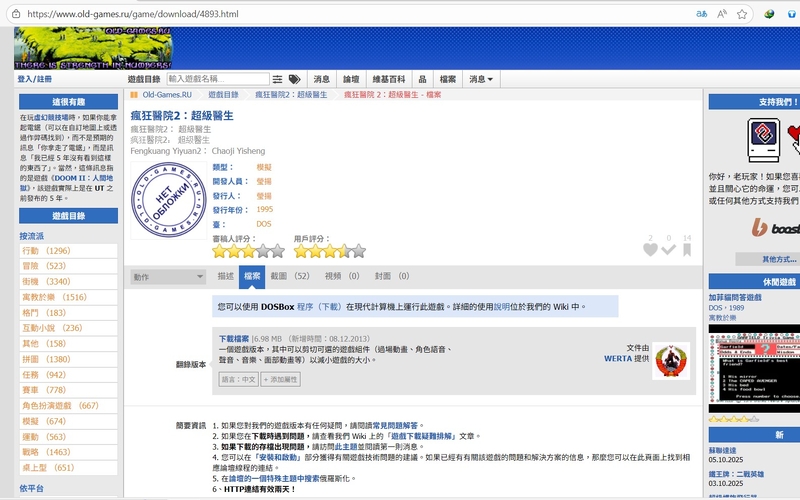Click the 遊戲目錄 breadcrumb link
Viewport: 800px width, 500px height.
(x=223, y=95)
